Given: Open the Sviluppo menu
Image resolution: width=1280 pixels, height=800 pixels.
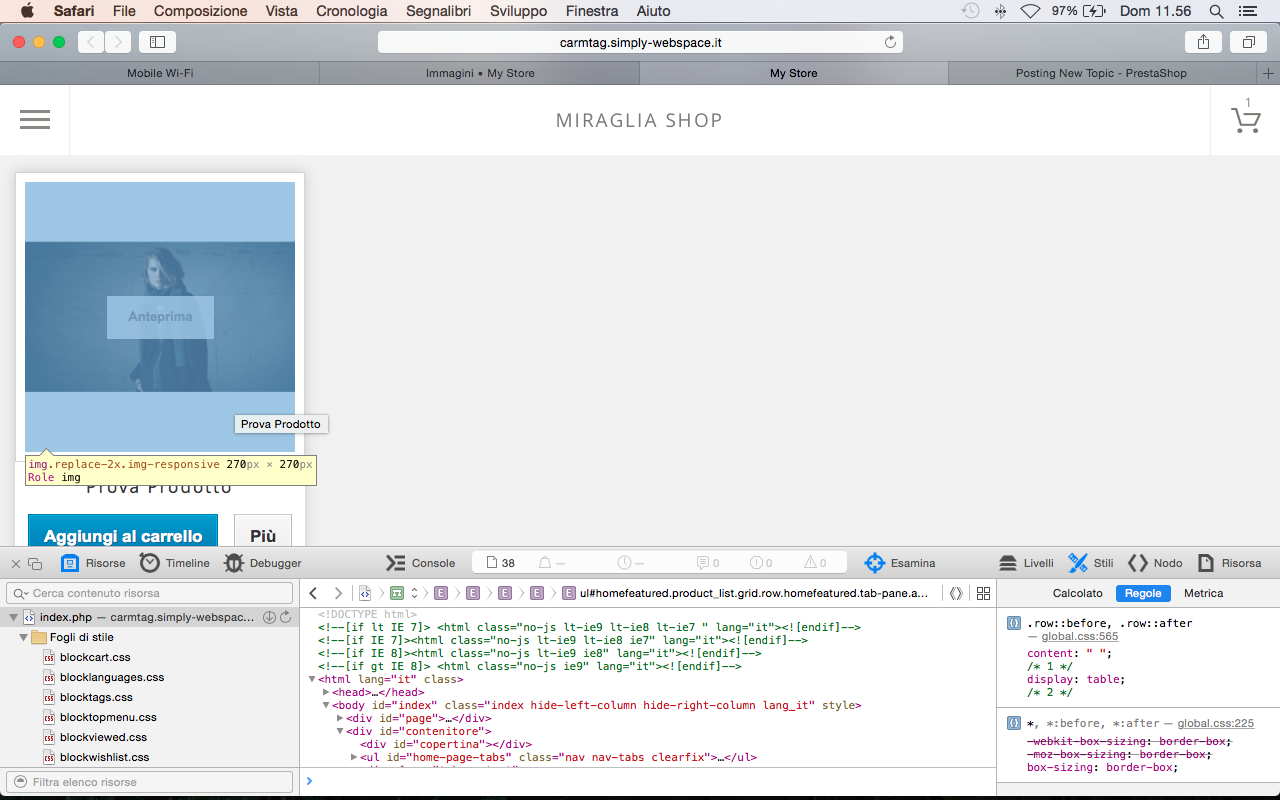Looking at the screenshot, I should (x=519, y=11).
